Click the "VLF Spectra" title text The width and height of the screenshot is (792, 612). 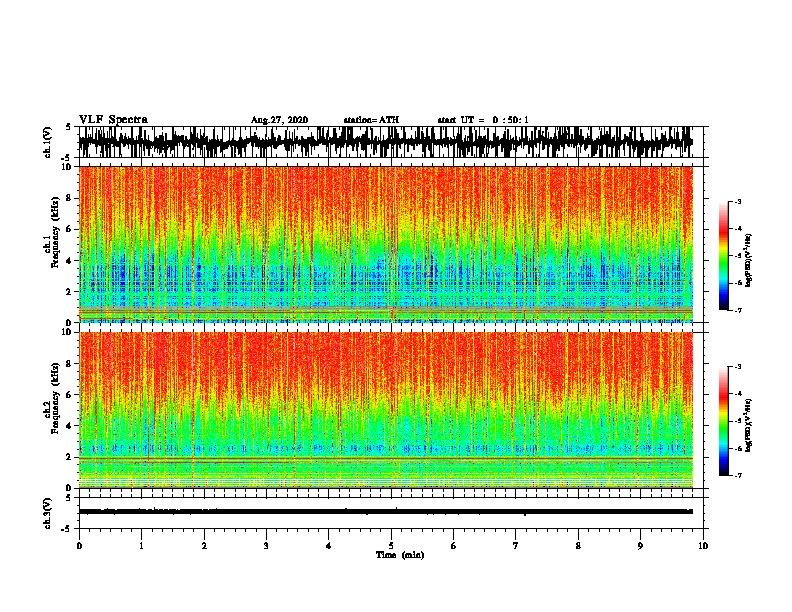(113, 120)
